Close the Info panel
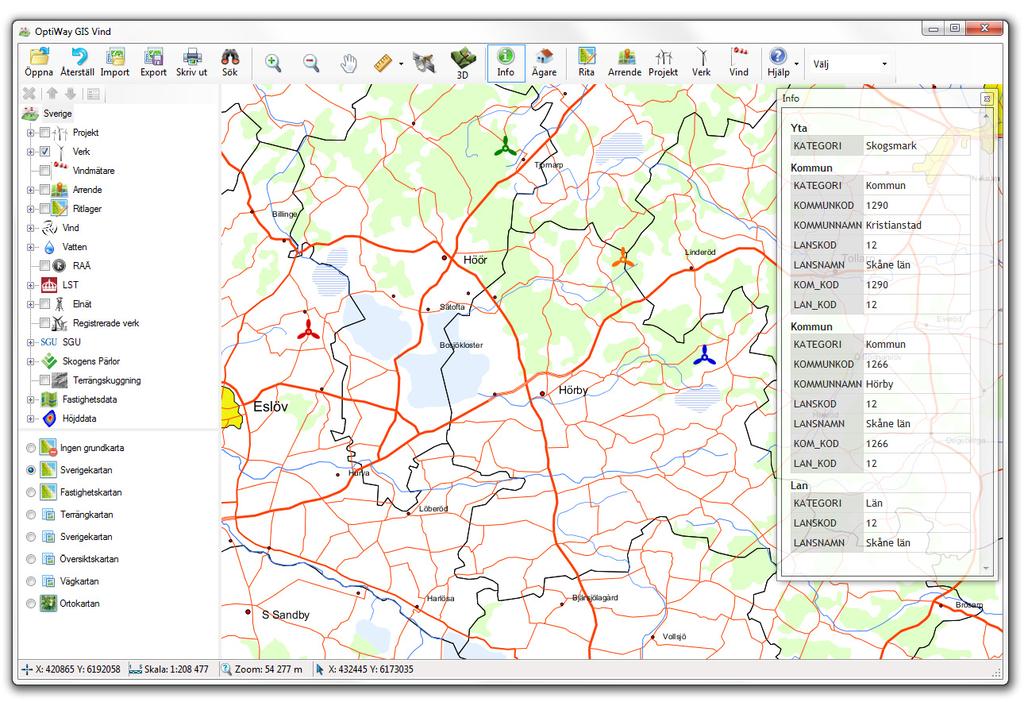Screen dimensions: 1024x702 point(987,99)
